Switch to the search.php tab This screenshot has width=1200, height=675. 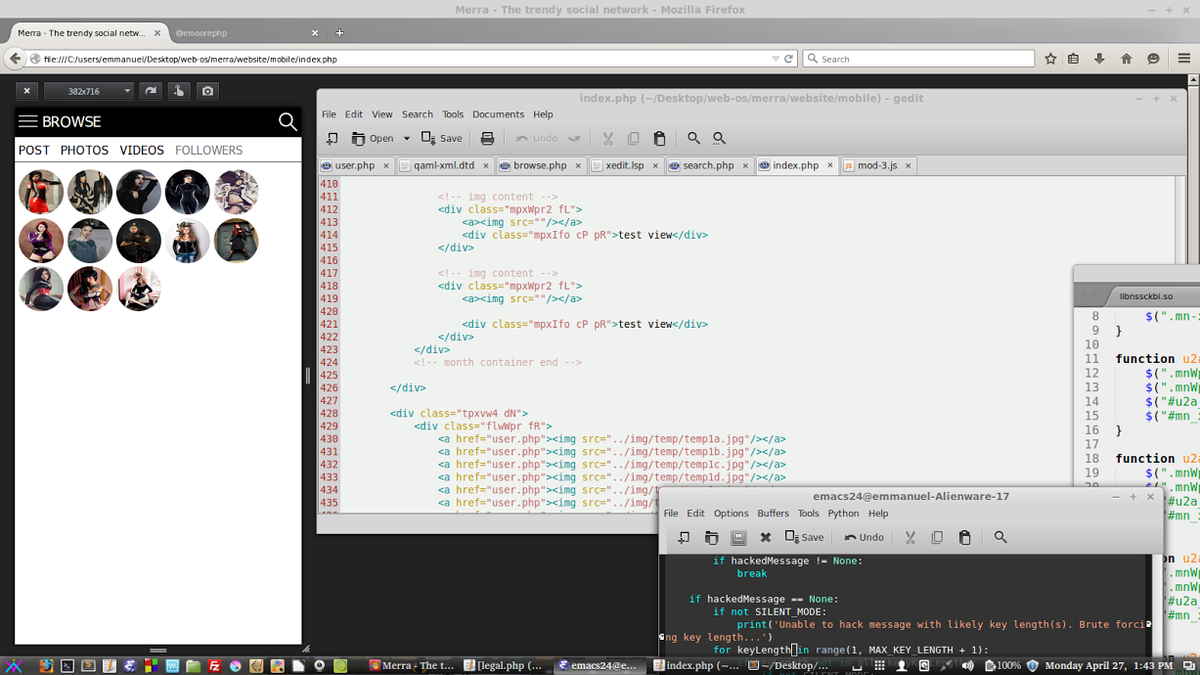[708, 165]
